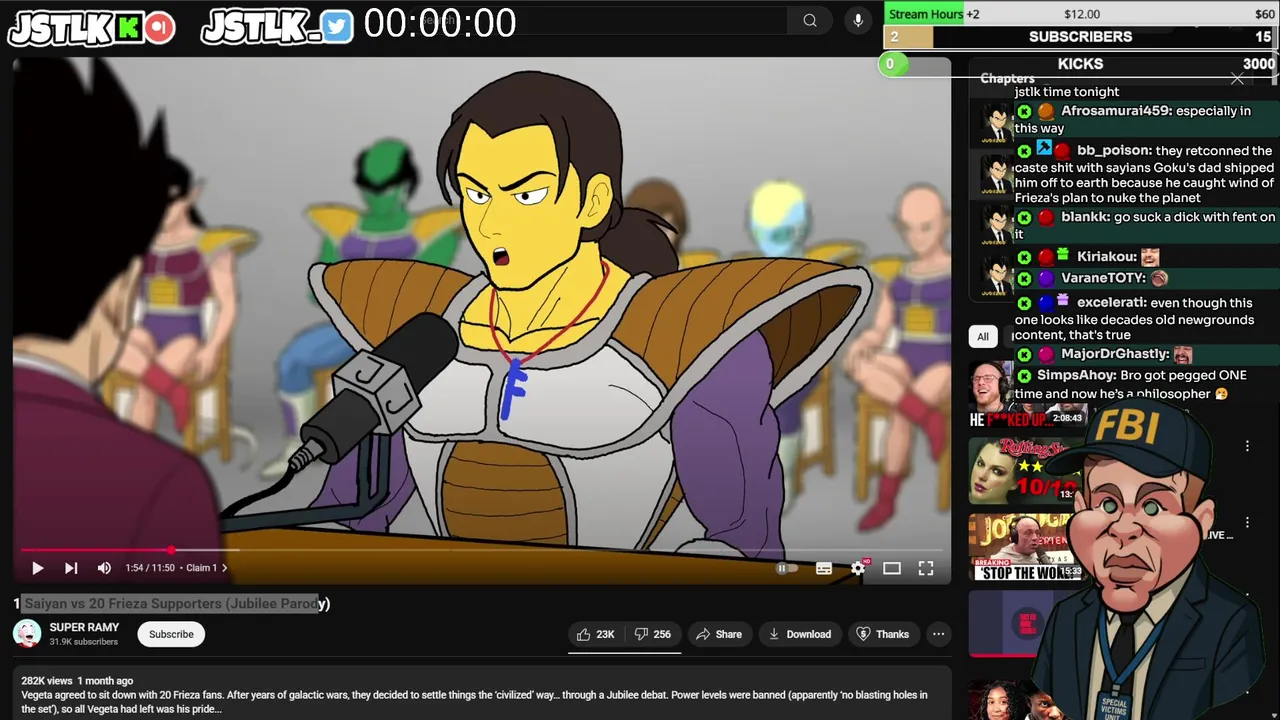Open the more actions ellipsis menu

coord(938,634)
